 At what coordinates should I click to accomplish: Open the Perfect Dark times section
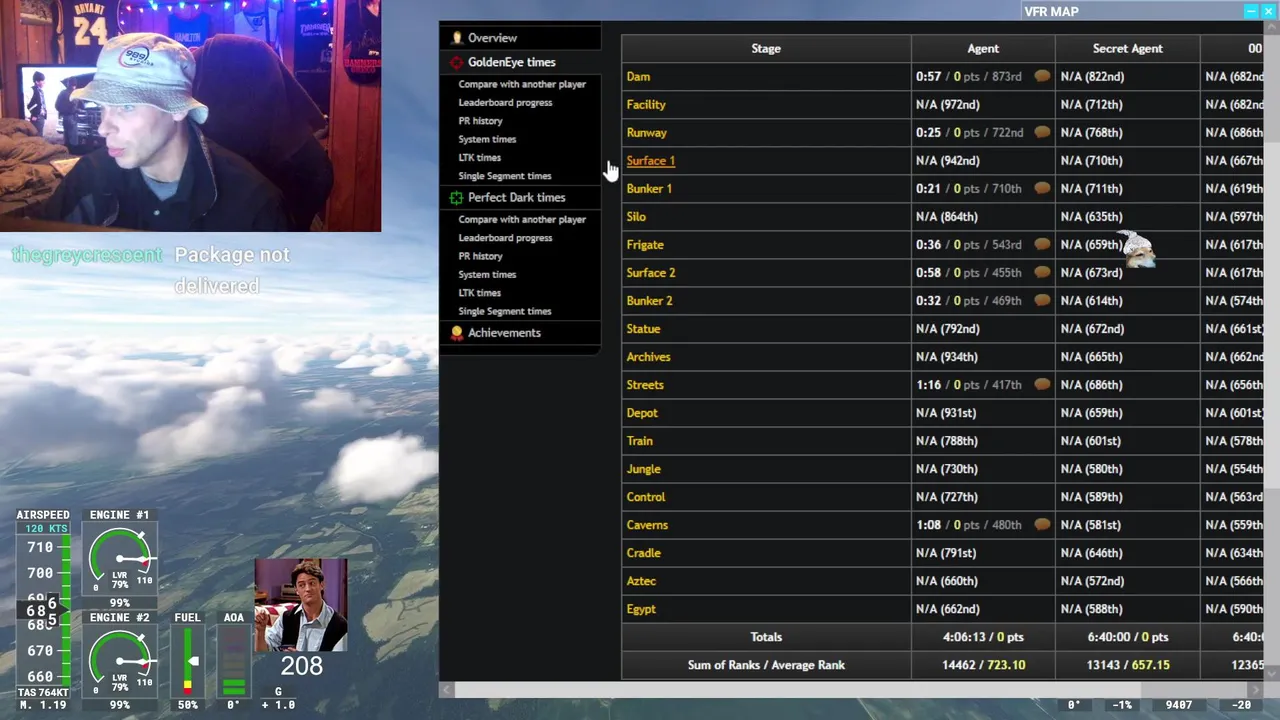pyautogui.click(x=516, y=198)
